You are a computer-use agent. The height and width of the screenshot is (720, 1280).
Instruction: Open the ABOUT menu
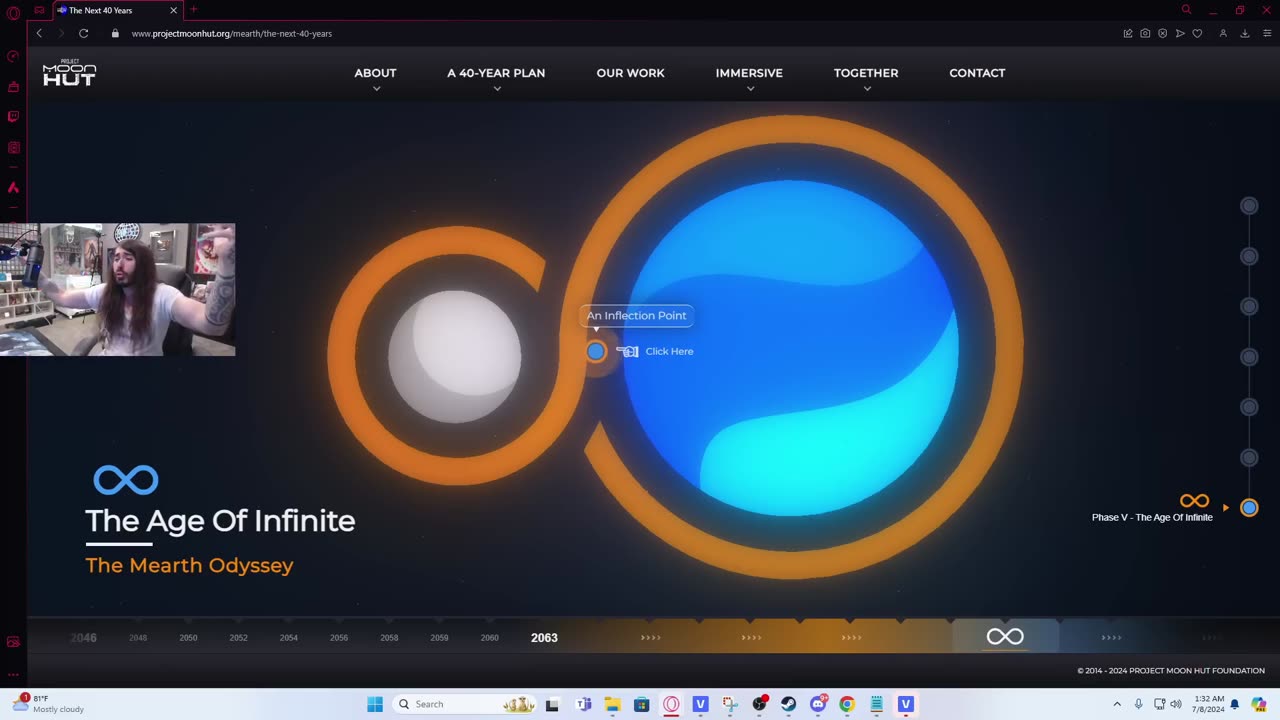(x=375, y=73)
